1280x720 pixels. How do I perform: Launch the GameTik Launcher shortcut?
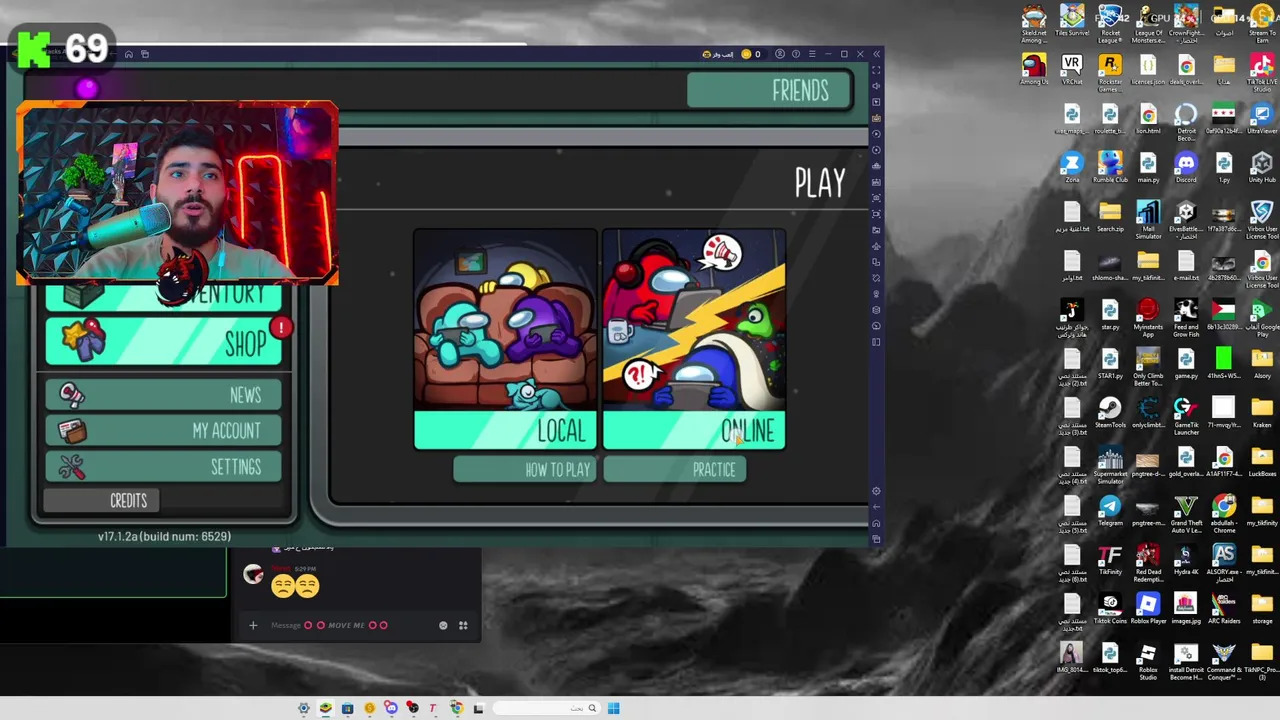pos(1186,416)
